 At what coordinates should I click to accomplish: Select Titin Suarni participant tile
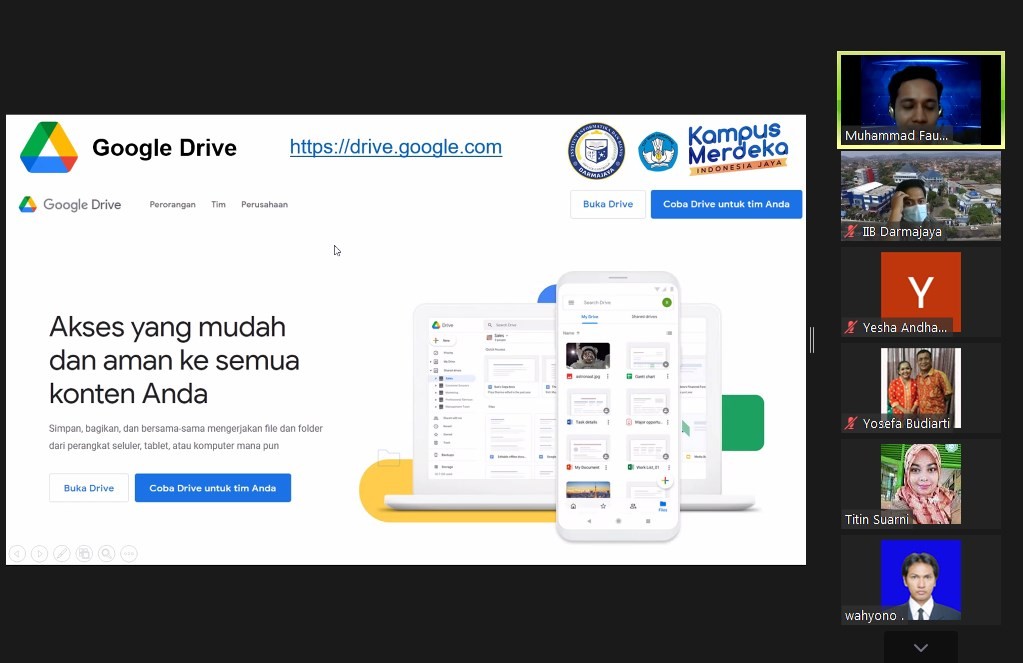pyautogui.click(x=921, y=484)
